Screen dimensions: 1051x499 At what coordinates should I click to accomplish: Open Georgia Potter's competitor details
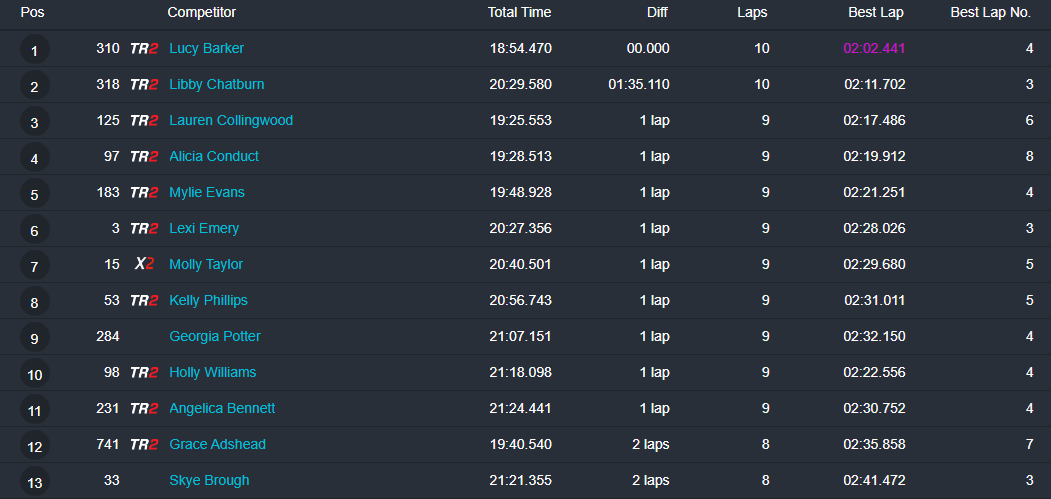pos(215,336)
